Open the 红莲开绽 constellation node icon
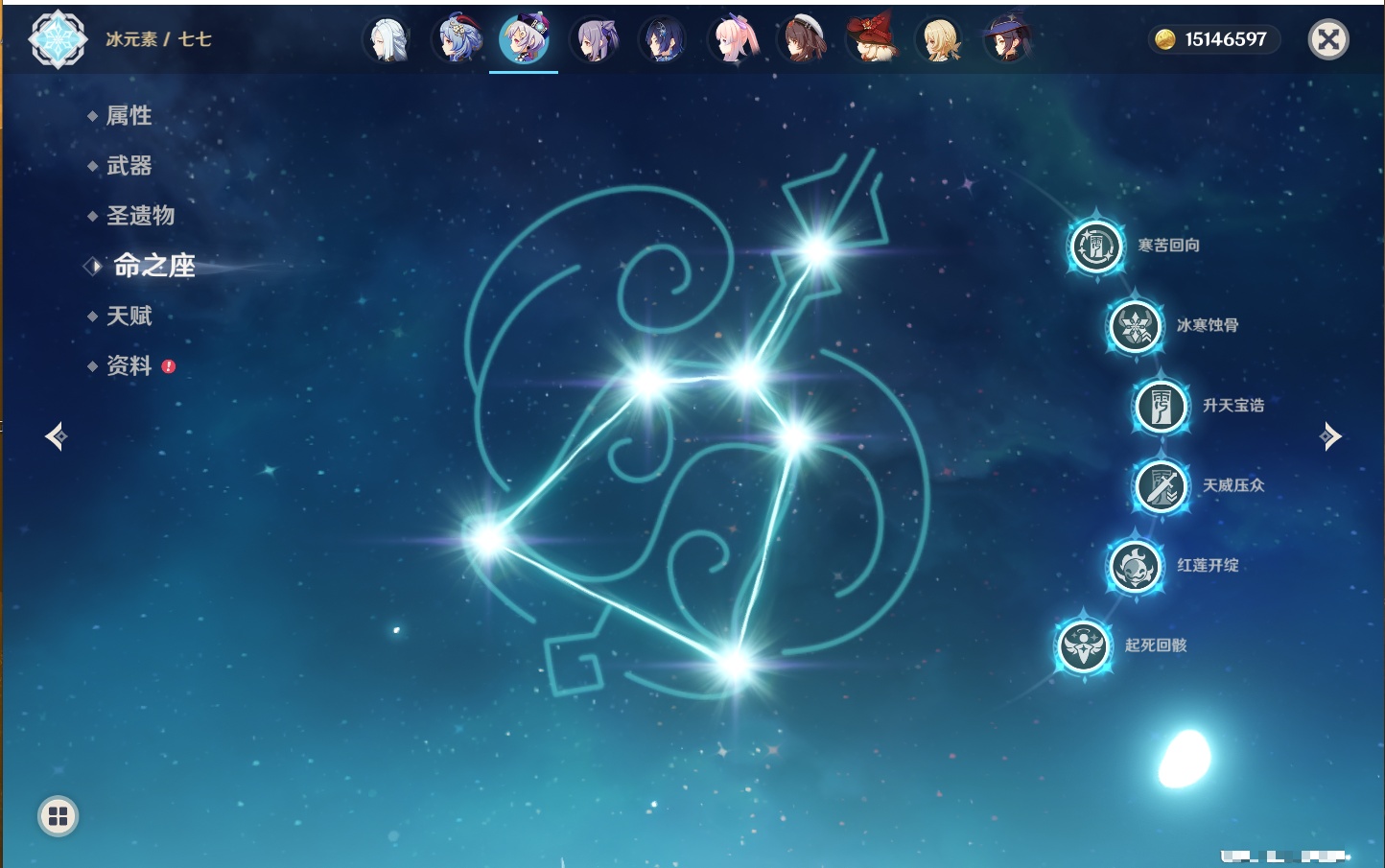The width and height of the screenshot is (1385, 868). [1135, 566]
